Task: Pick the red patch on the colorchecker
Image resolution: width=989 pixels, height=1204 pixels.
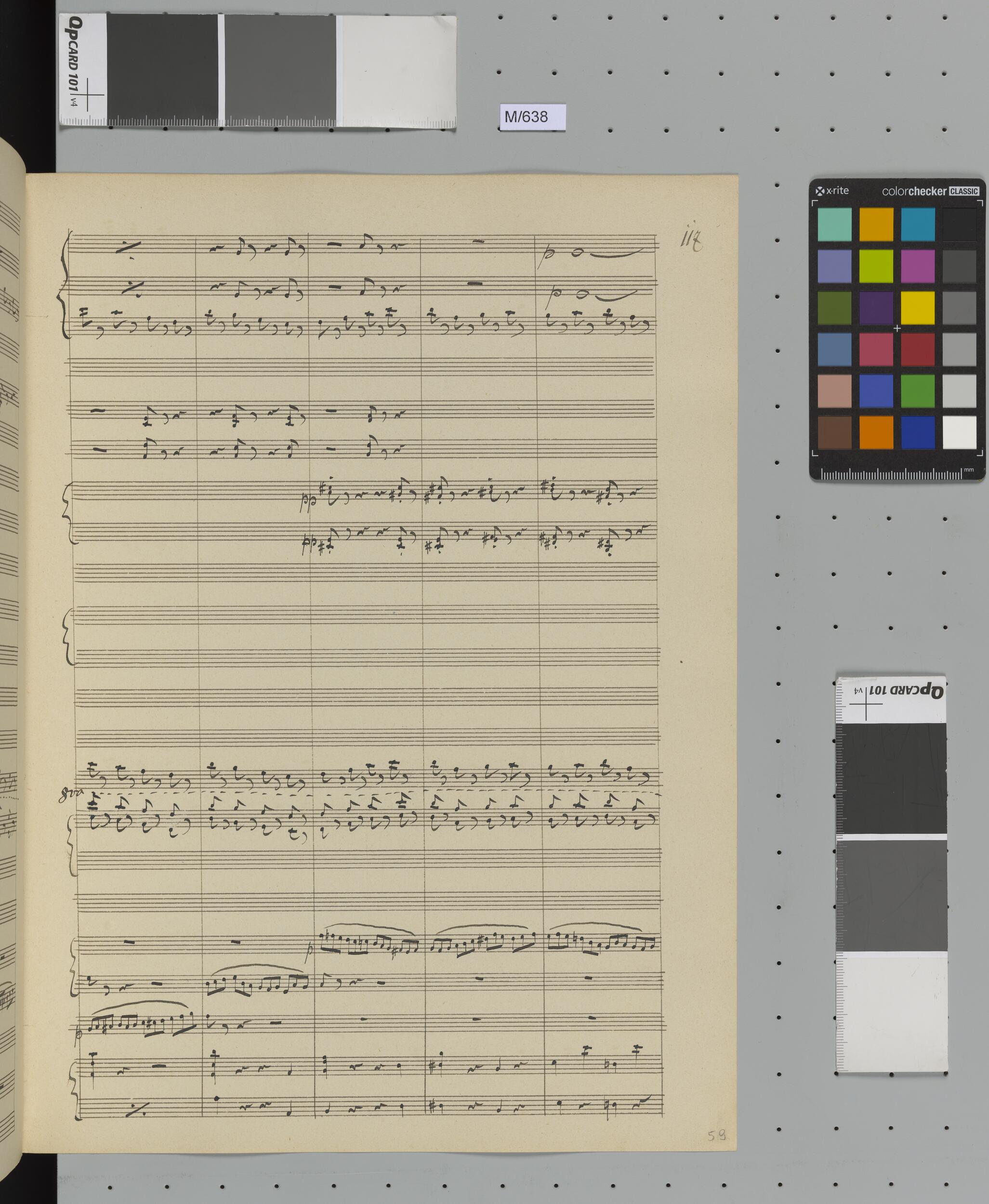Action: click(917, 349)
